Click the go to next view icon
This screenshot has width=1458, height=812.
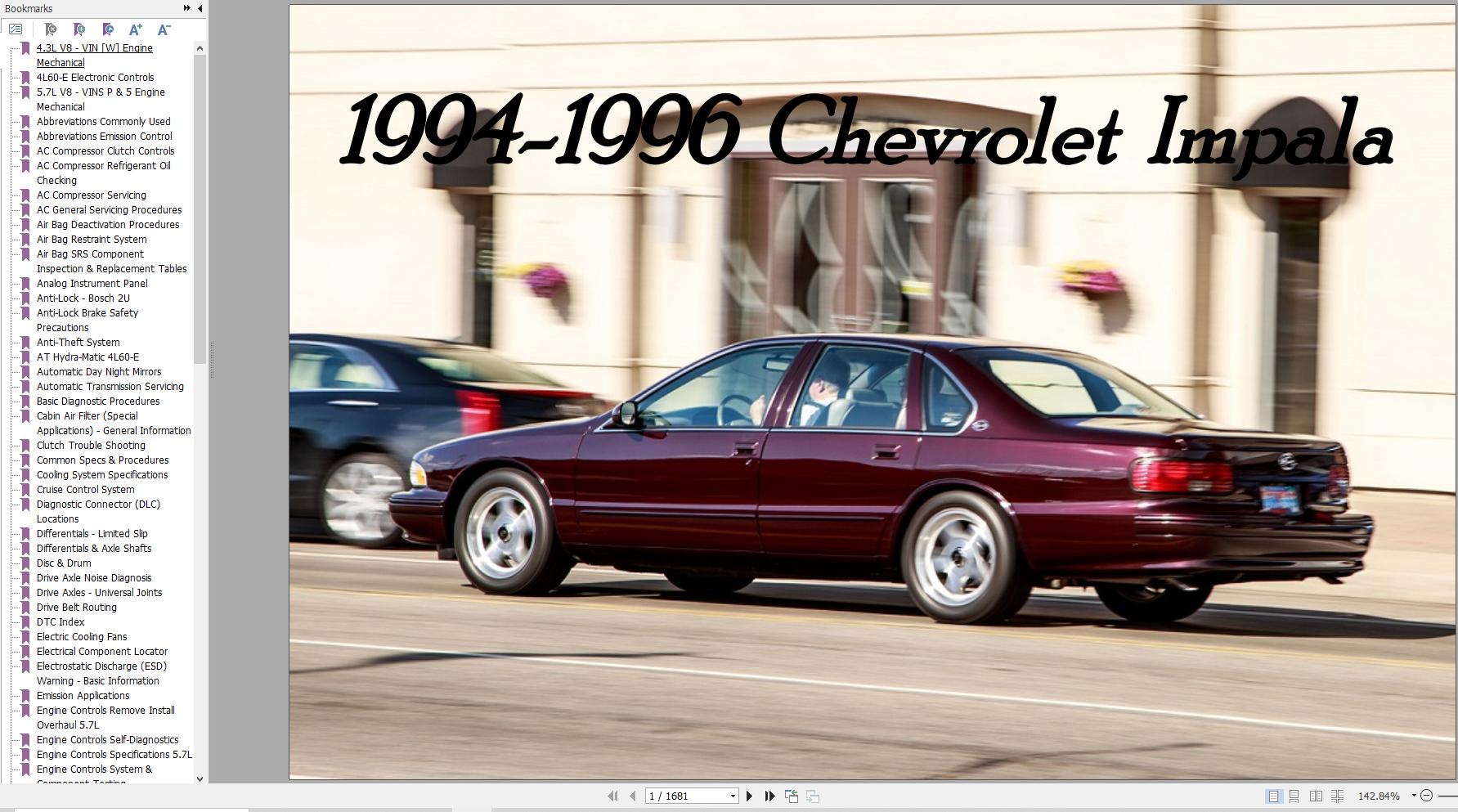[813, 796]
